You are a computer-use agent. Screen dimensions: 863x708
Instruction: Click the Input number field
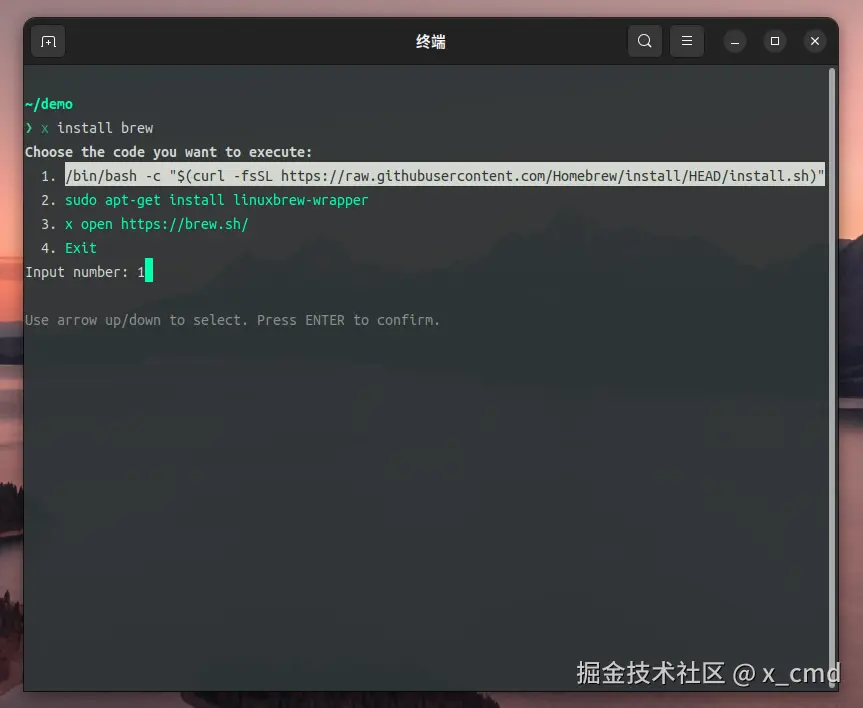(89, 272)
